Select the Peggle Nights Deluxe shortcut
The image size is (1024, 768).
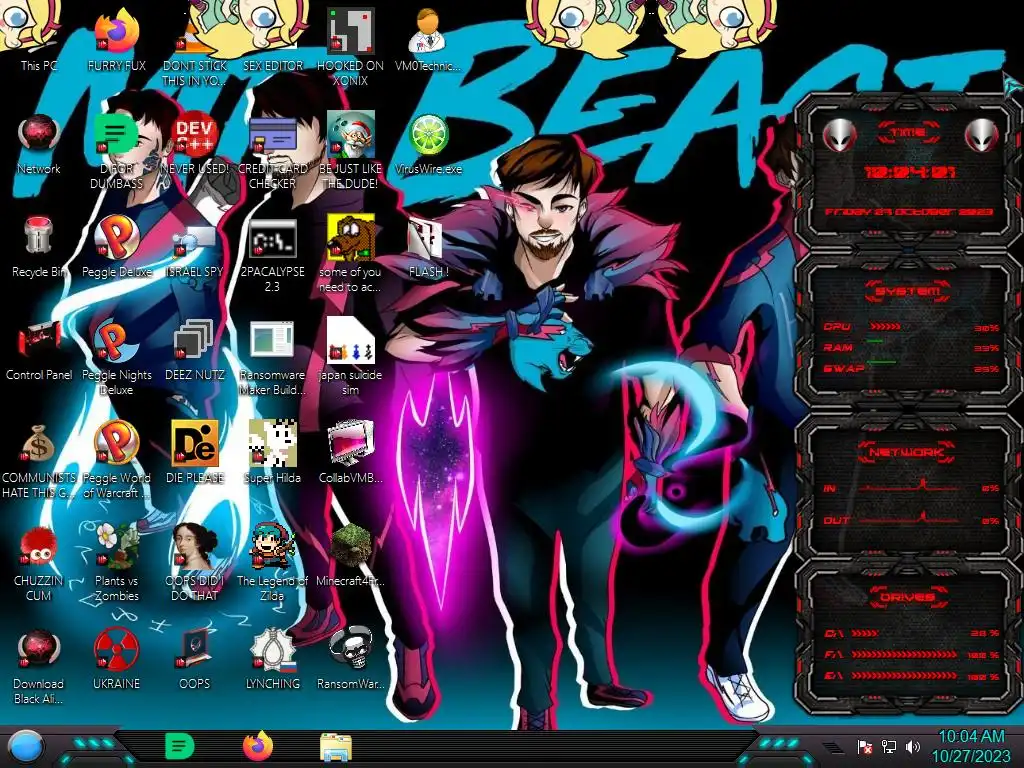coord(116,358)
